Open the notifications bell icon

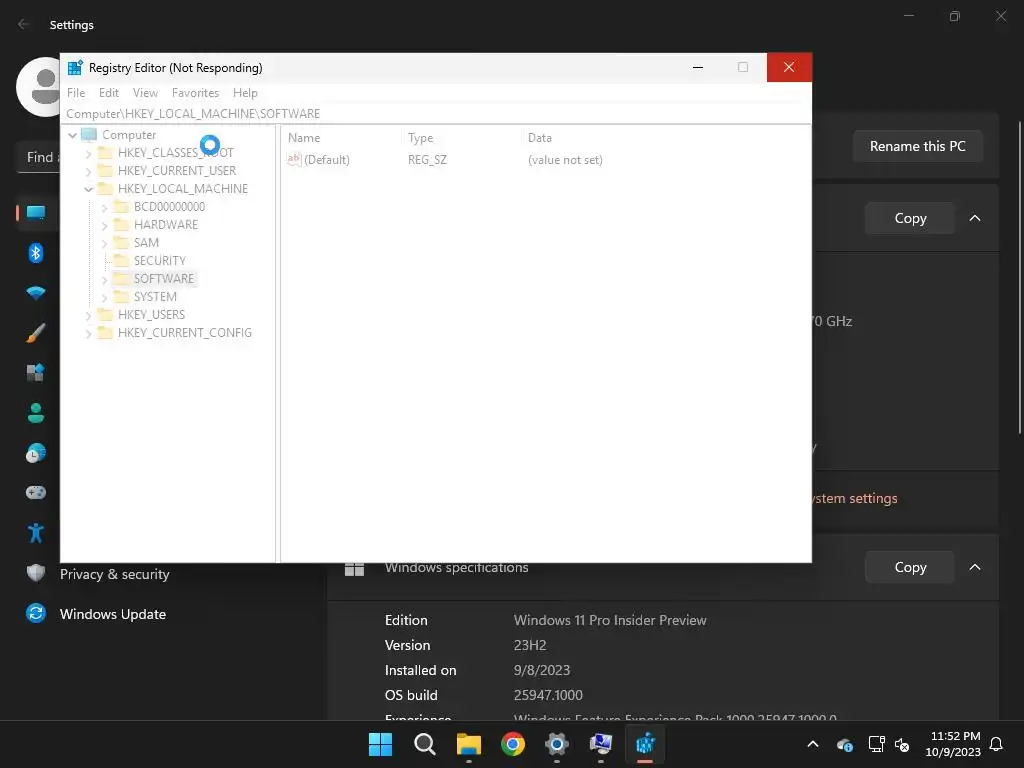coord(997,744)
